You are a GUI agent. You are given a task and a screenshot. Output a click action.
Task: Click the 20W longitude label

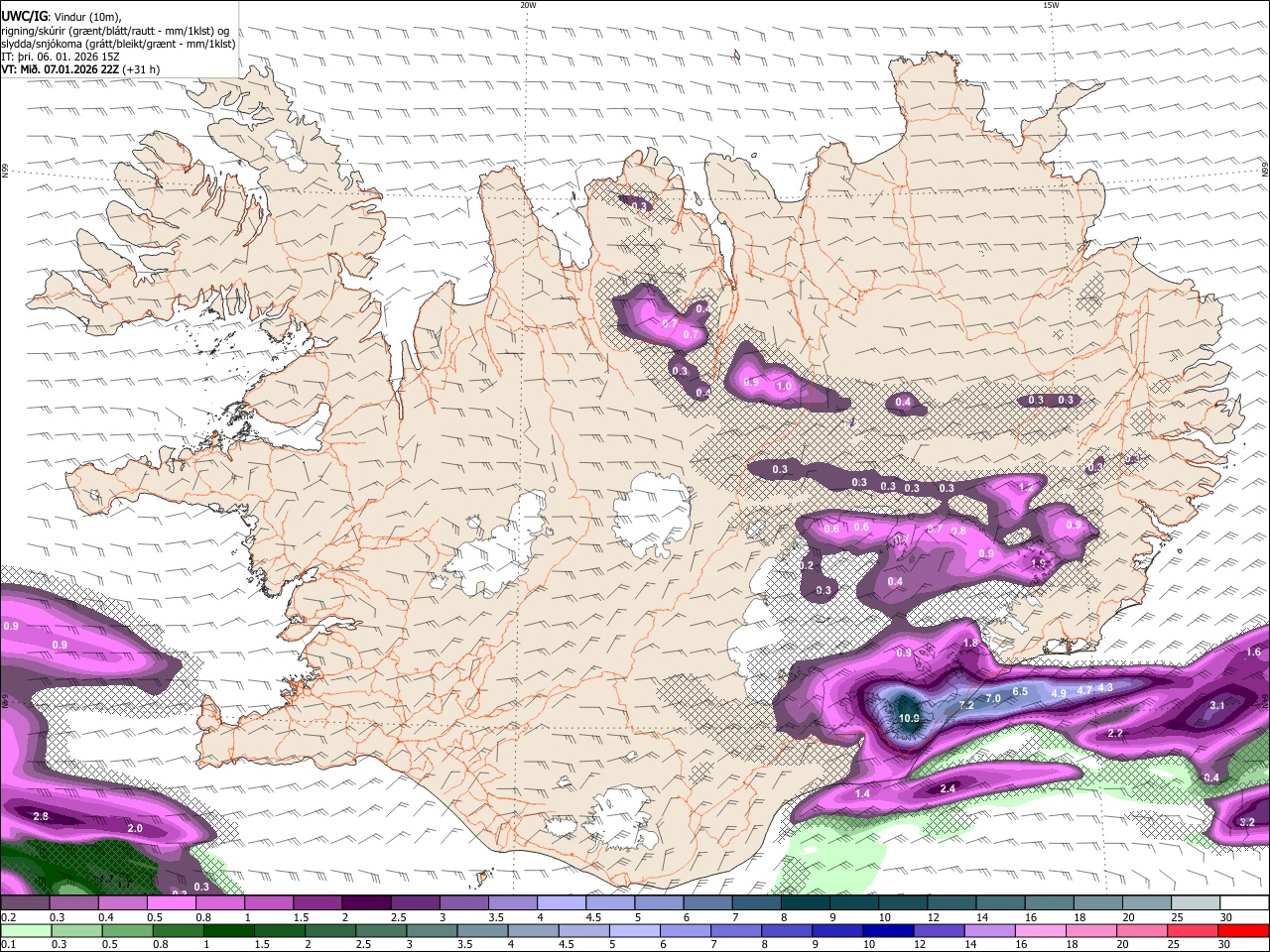click(x=528, y=5)
